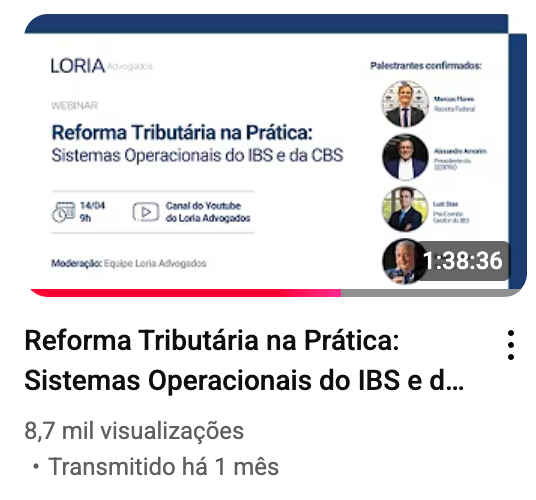Open the webinar video thumbnail

point(276,156)
